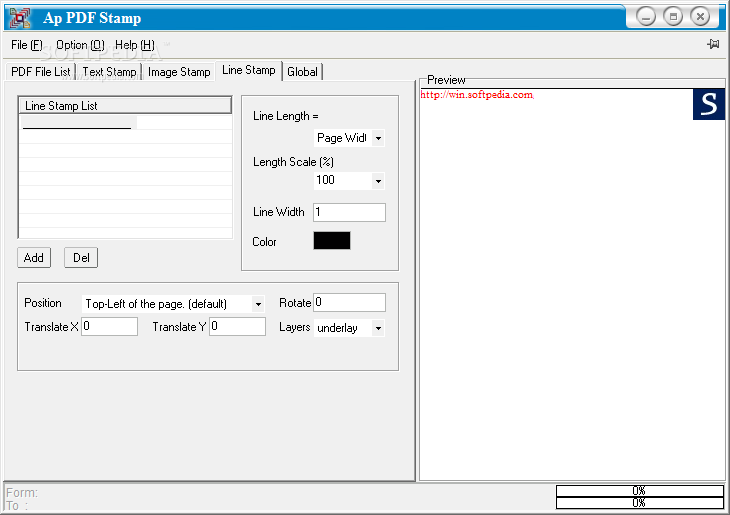Click the Add button
This screenshot has width=730, height=515.
tap(34, 258)
